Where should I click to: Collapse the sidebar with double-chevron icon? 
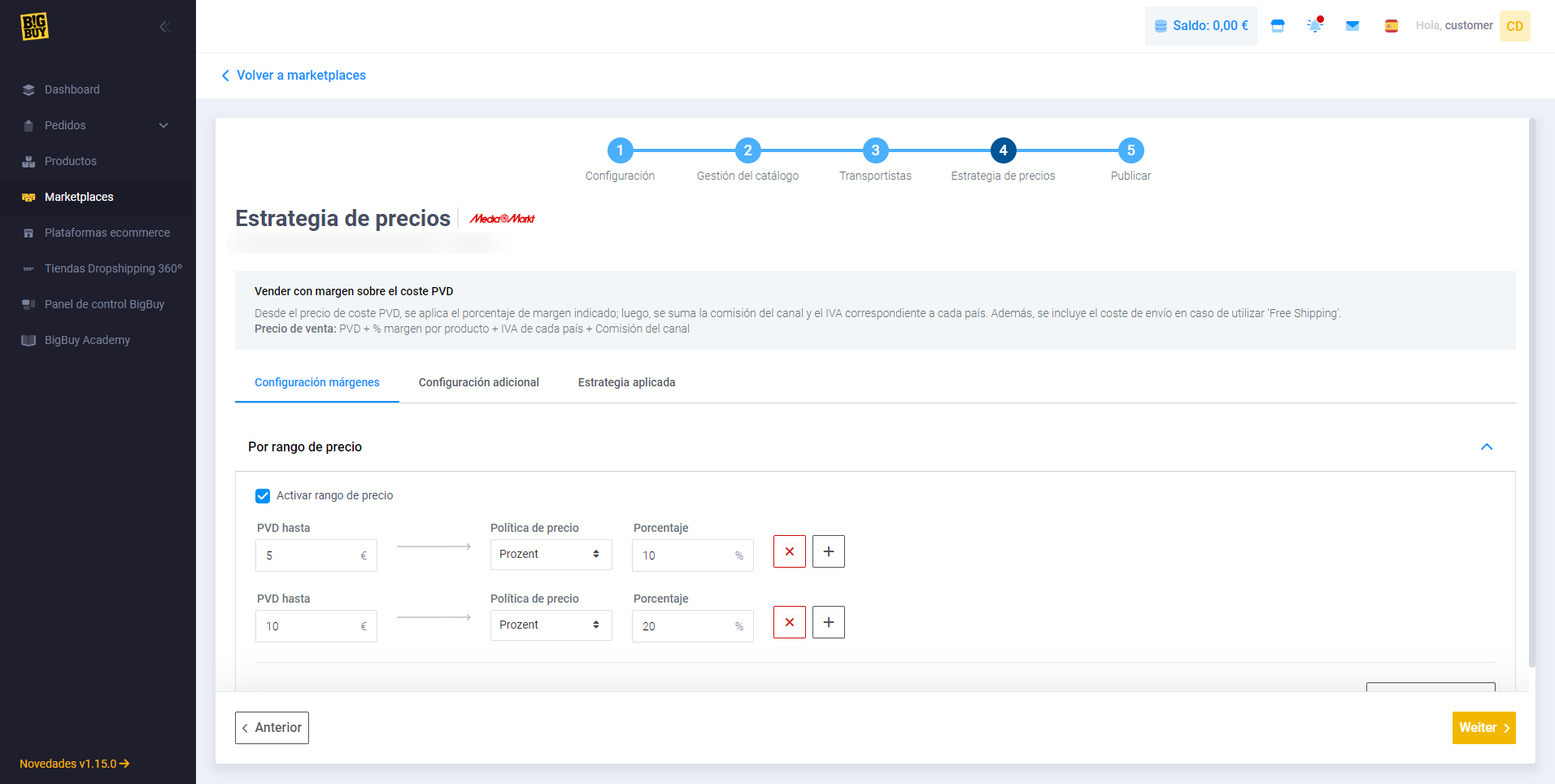click(164, 27)
